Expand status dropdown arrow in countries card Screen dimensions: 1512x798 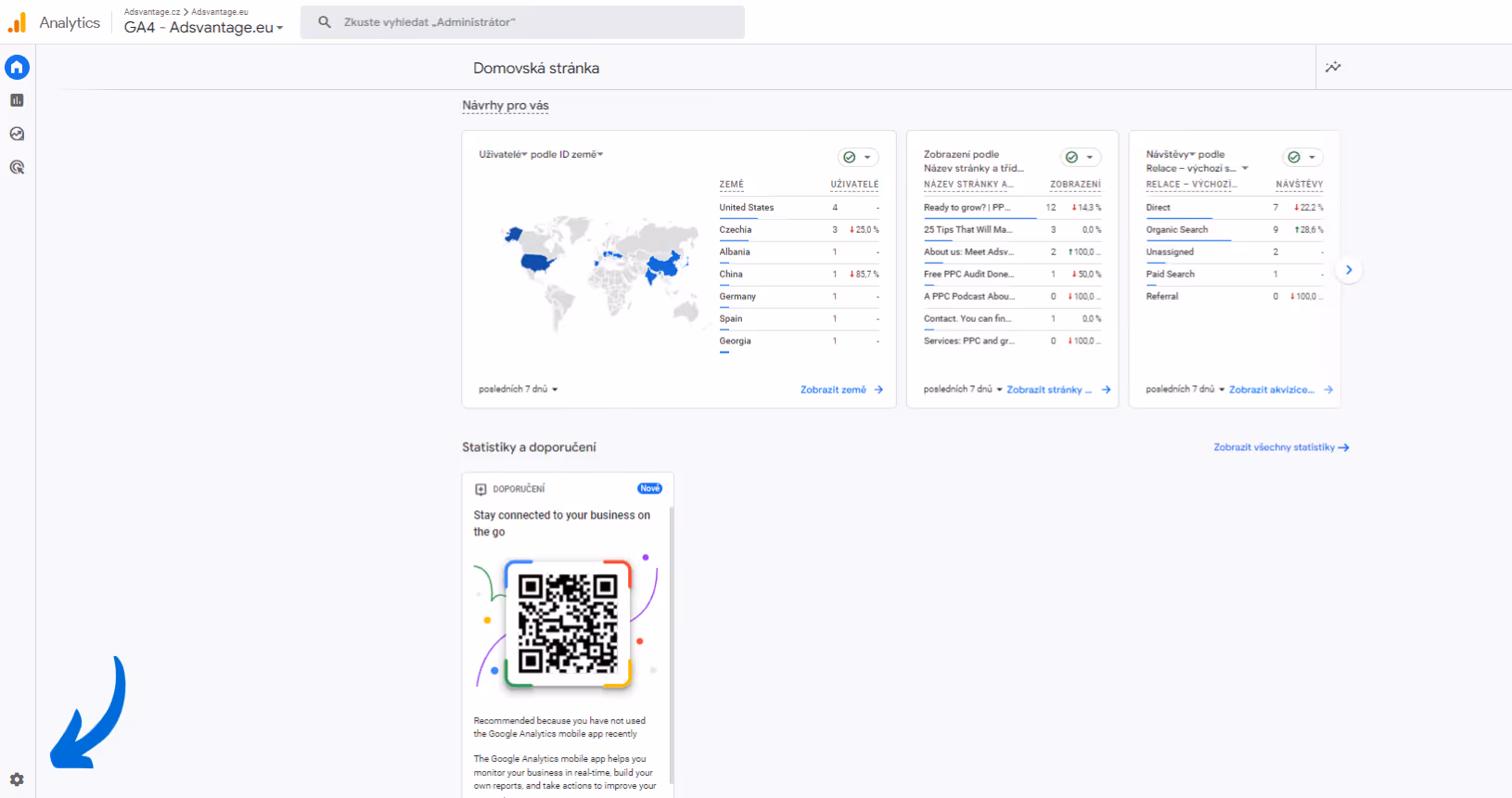pos(867,158)
